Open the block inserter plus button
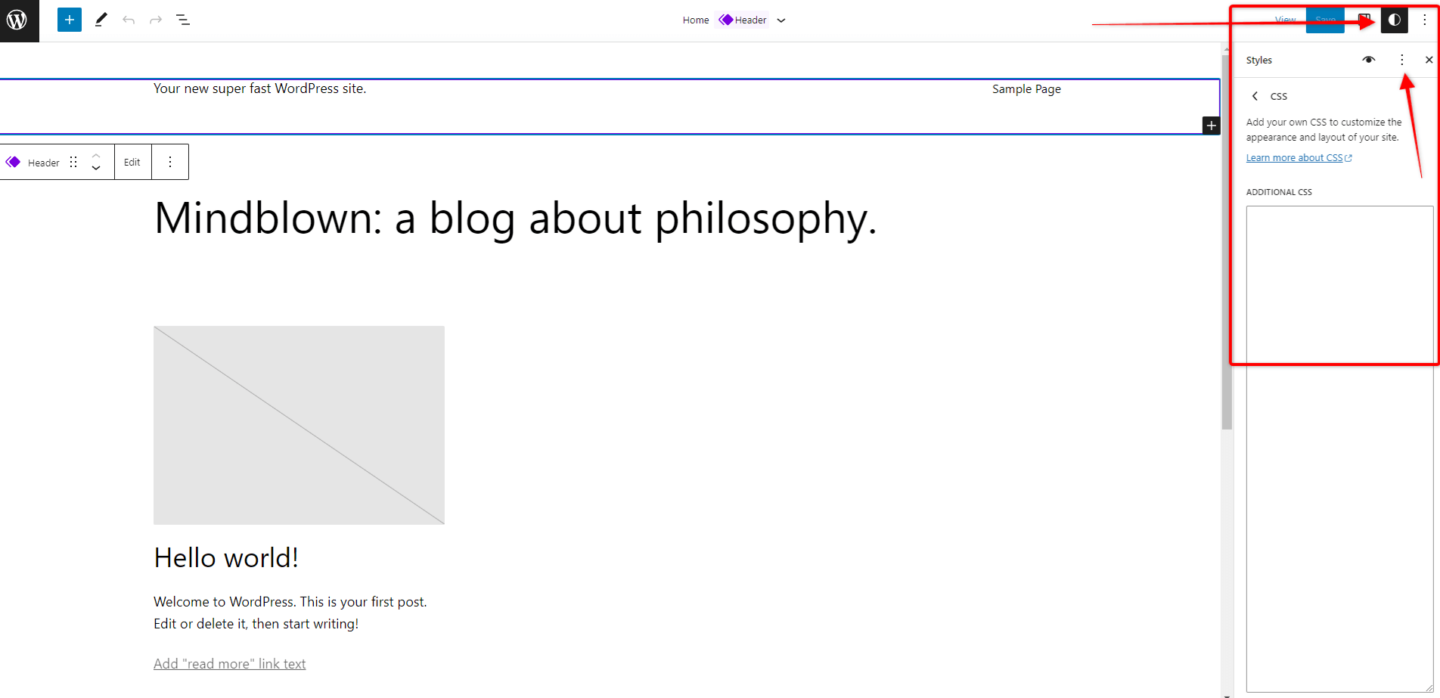 [69, 20]
